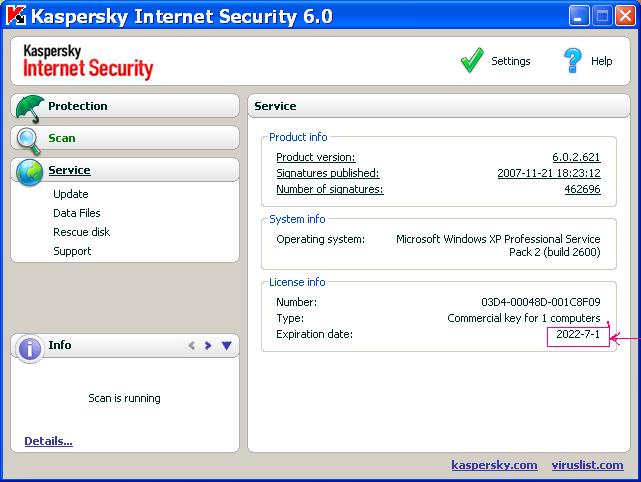641x482 pixels.
Task: Expand the Protection section
Action: [78, 106]
